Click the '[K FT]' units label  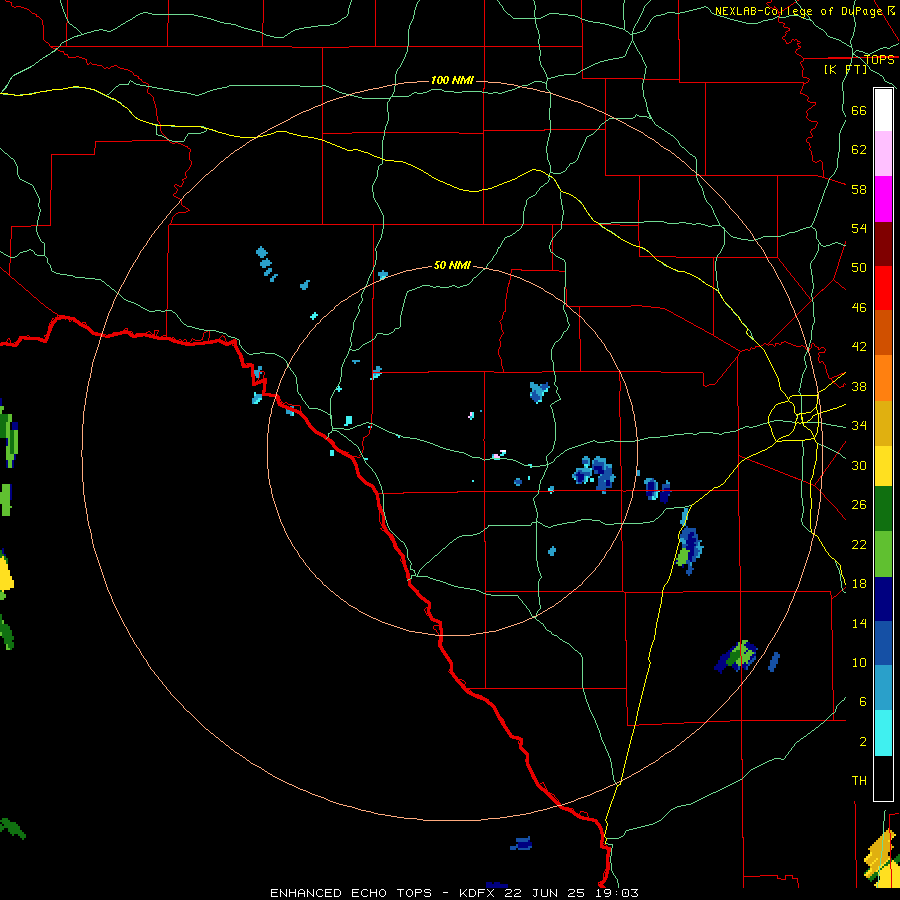pos(845,69)
